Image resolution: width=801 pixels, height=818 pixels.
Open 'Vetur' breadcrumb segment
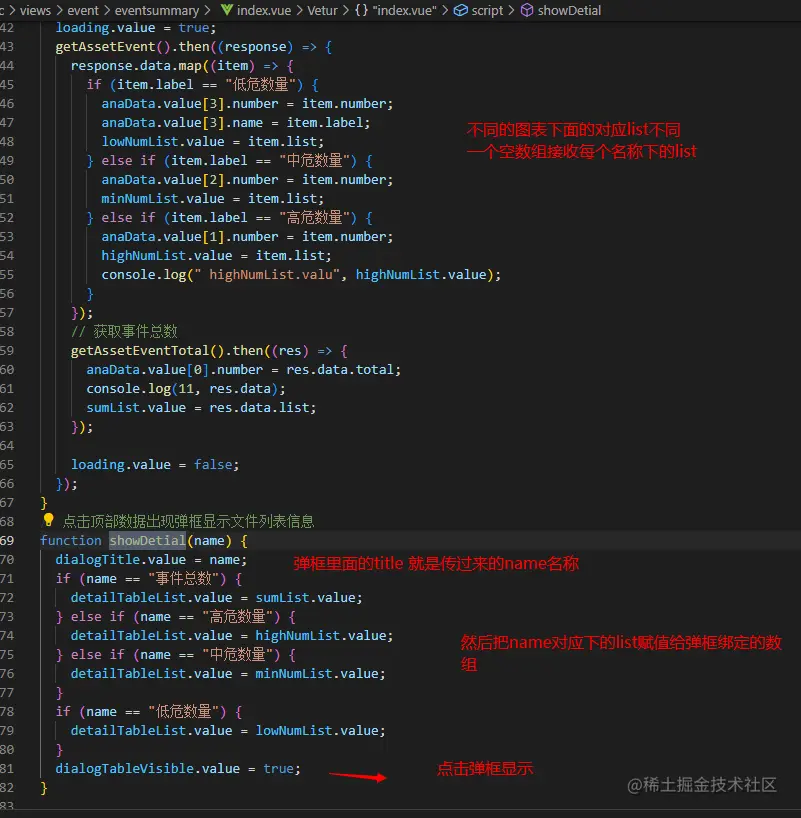(322, 10)
